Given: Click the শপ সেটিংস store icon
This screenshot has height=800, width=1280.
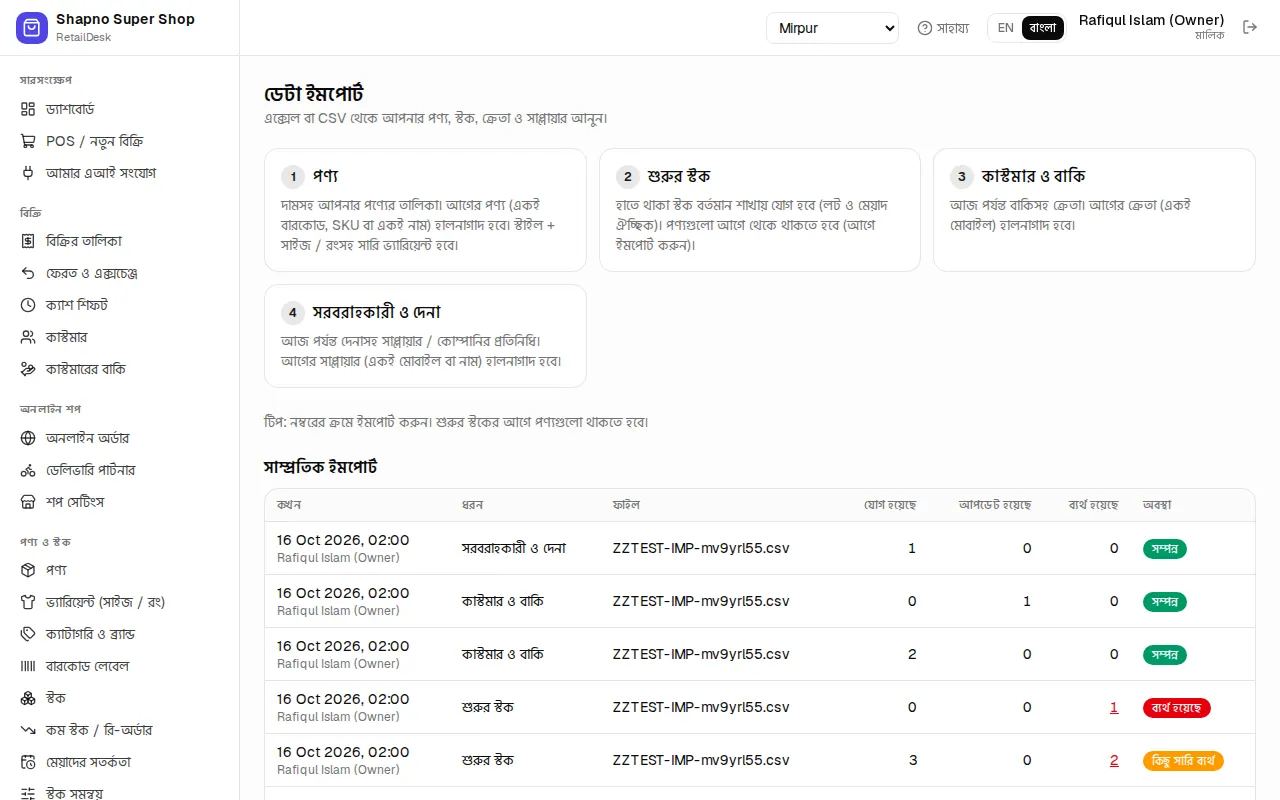Looking at the screenshot, I should pyautogui.click(x=28, y=502).
